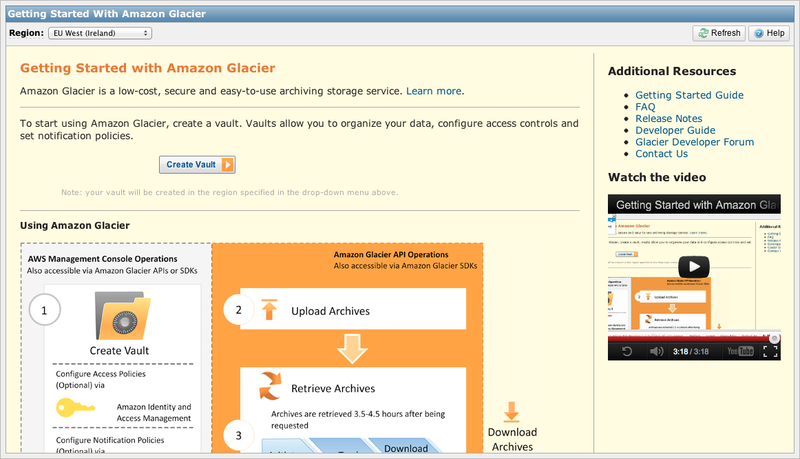Click the video time display 3:18 / 3:18
This screenshot has height=459, width=800.
(x=690, y=351)
